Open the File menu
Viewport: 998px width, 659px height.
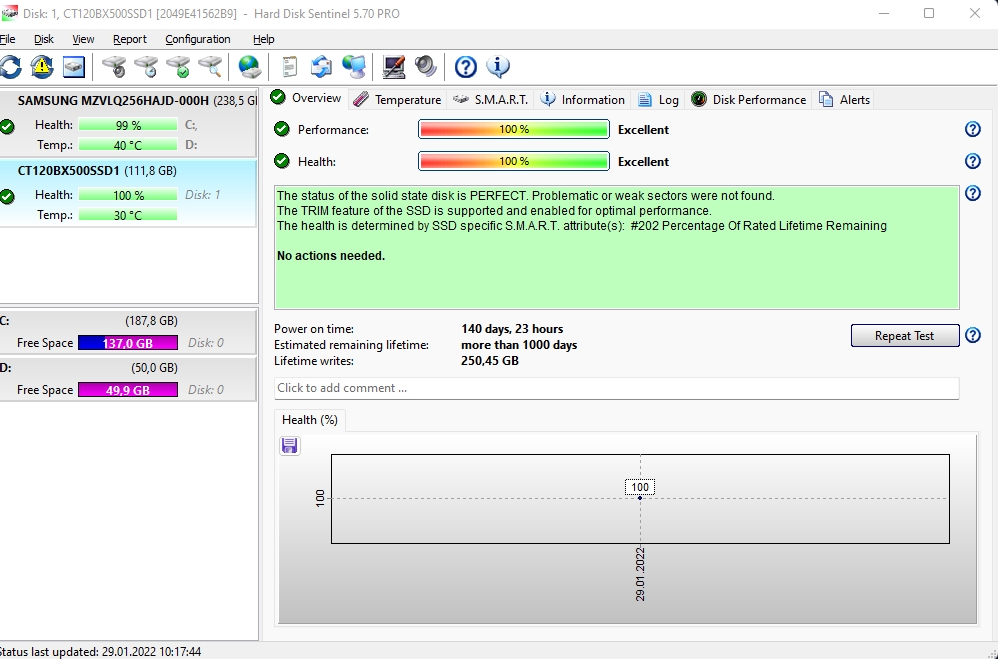click(x=7, y=39)
